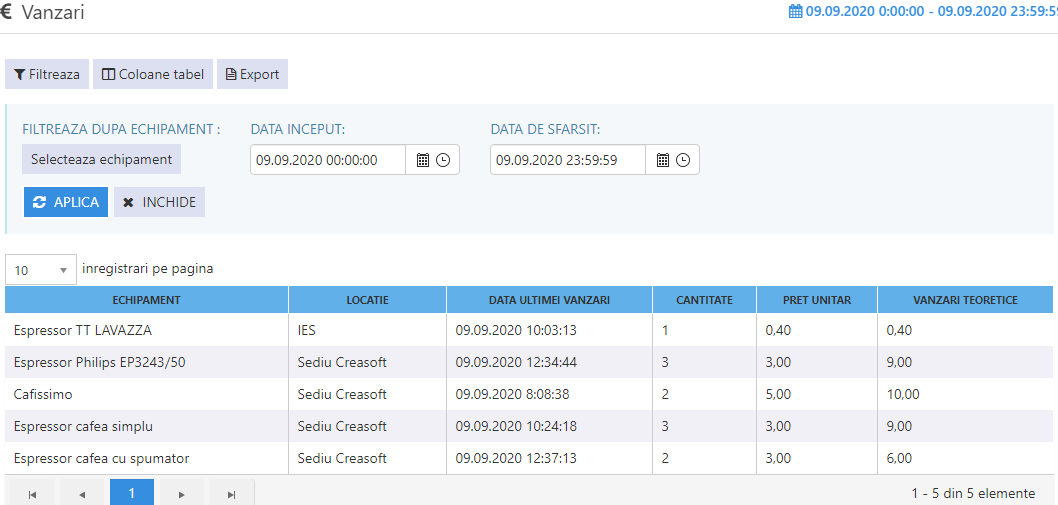
Task: Go to first page of results
Action: (x=32, y=494)
